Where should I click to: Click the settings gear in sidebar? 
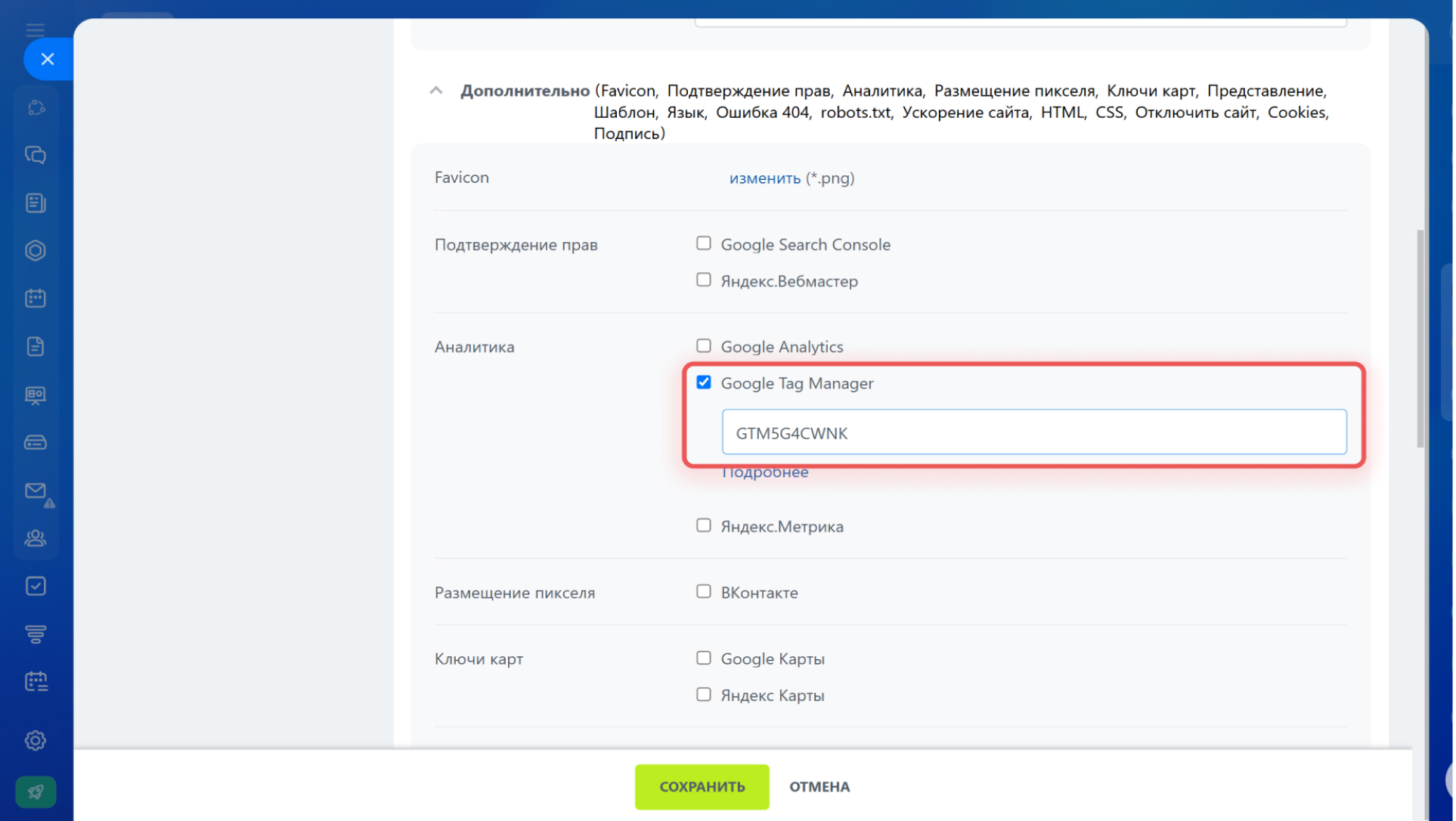click(x=36, y=740)
